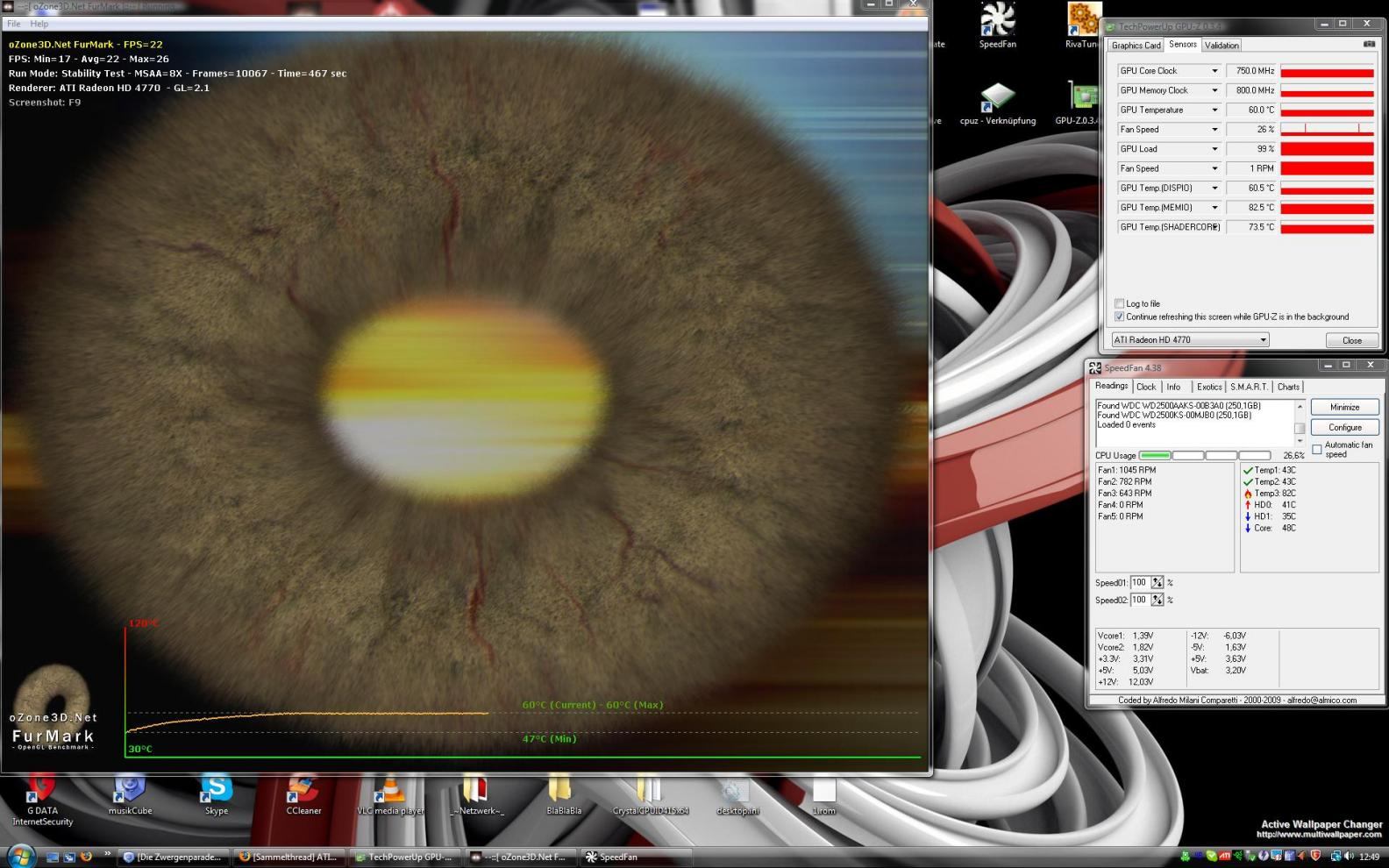This screenshot has width=1389, height=868.
Task: Click SpeedFan log scrollbar down arrow
Action: tap(1300, 442)
